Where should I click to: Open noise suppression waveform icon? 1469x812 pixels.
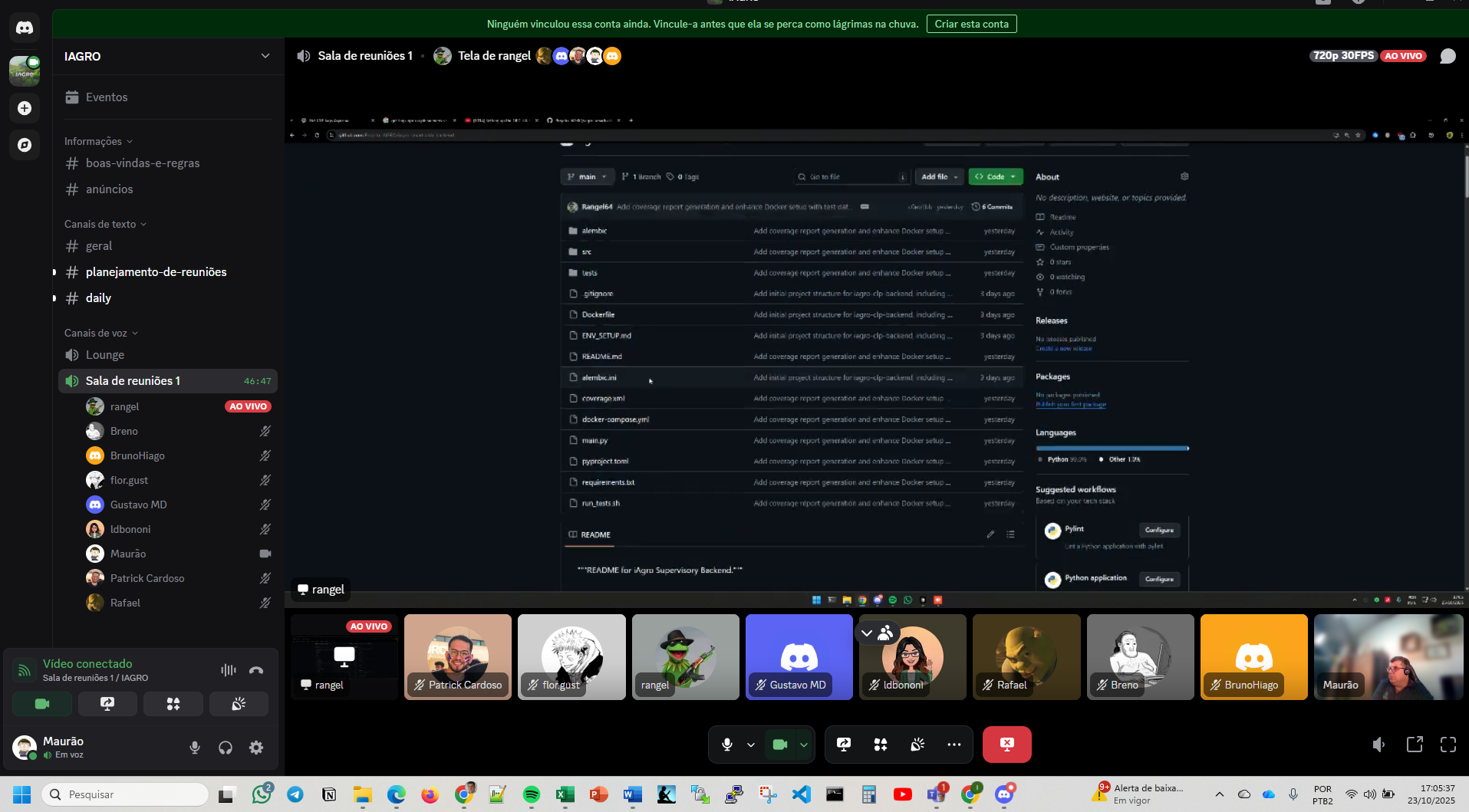click(x=229, y=669)
